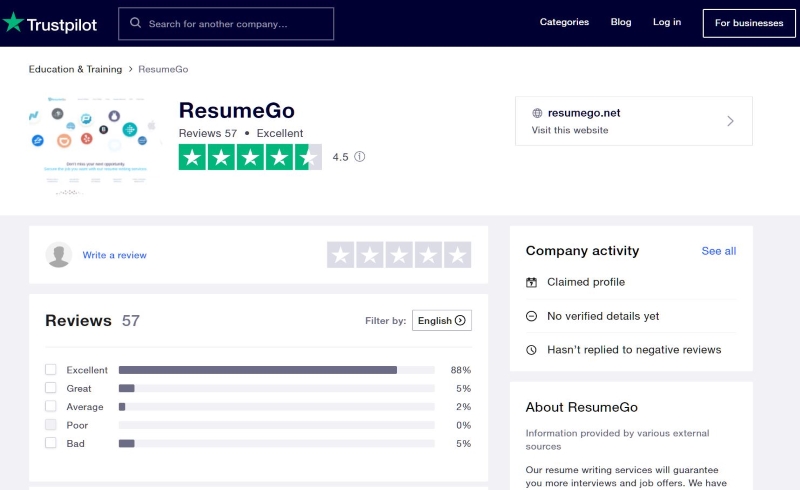
Task: Click the No verified details yet text
Action: coord(603,316)
